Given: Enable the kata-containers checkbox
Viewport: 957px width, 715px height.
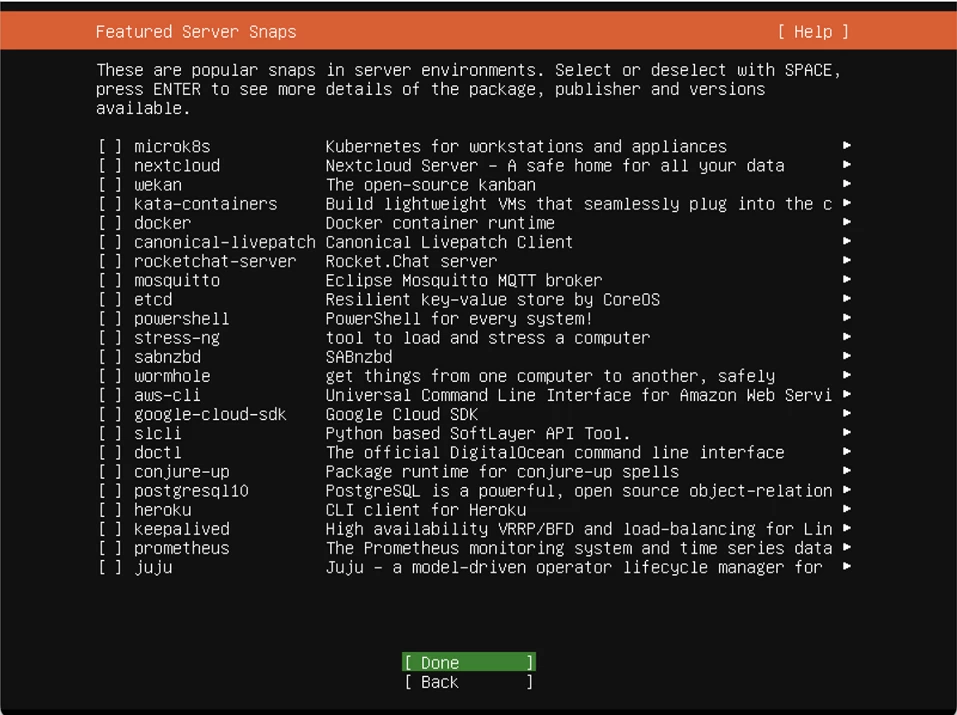Looking at the screenshot, I should (110, 204).
